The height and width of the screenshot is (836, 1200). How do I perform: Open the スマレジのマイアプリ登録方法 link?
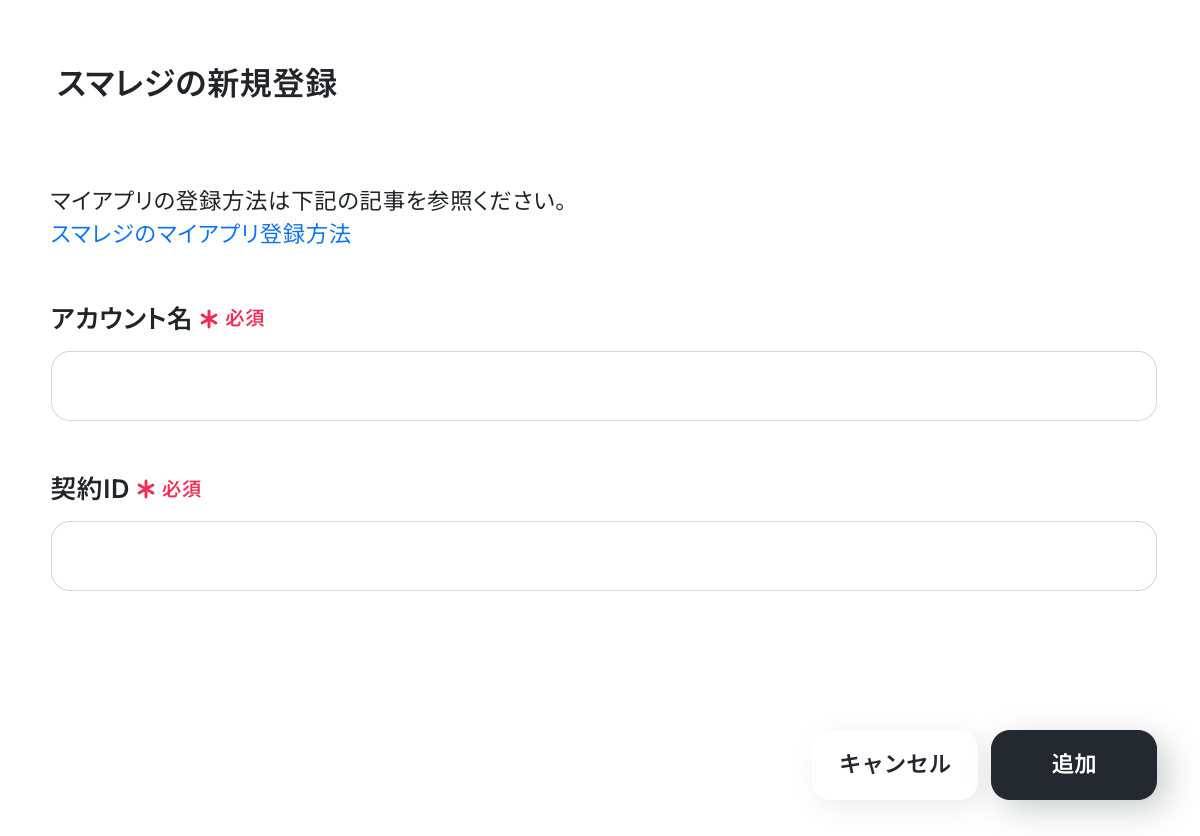[x=201, y=234]
